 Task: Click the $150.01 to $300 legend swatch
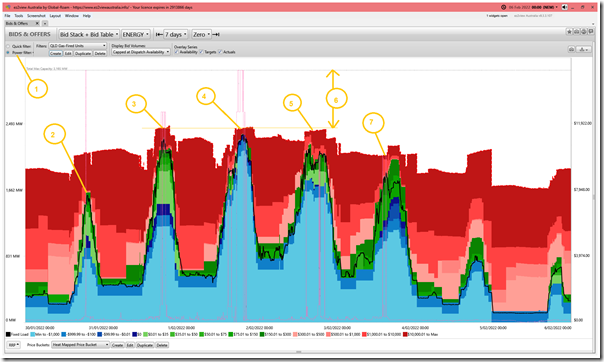point(262,334)
